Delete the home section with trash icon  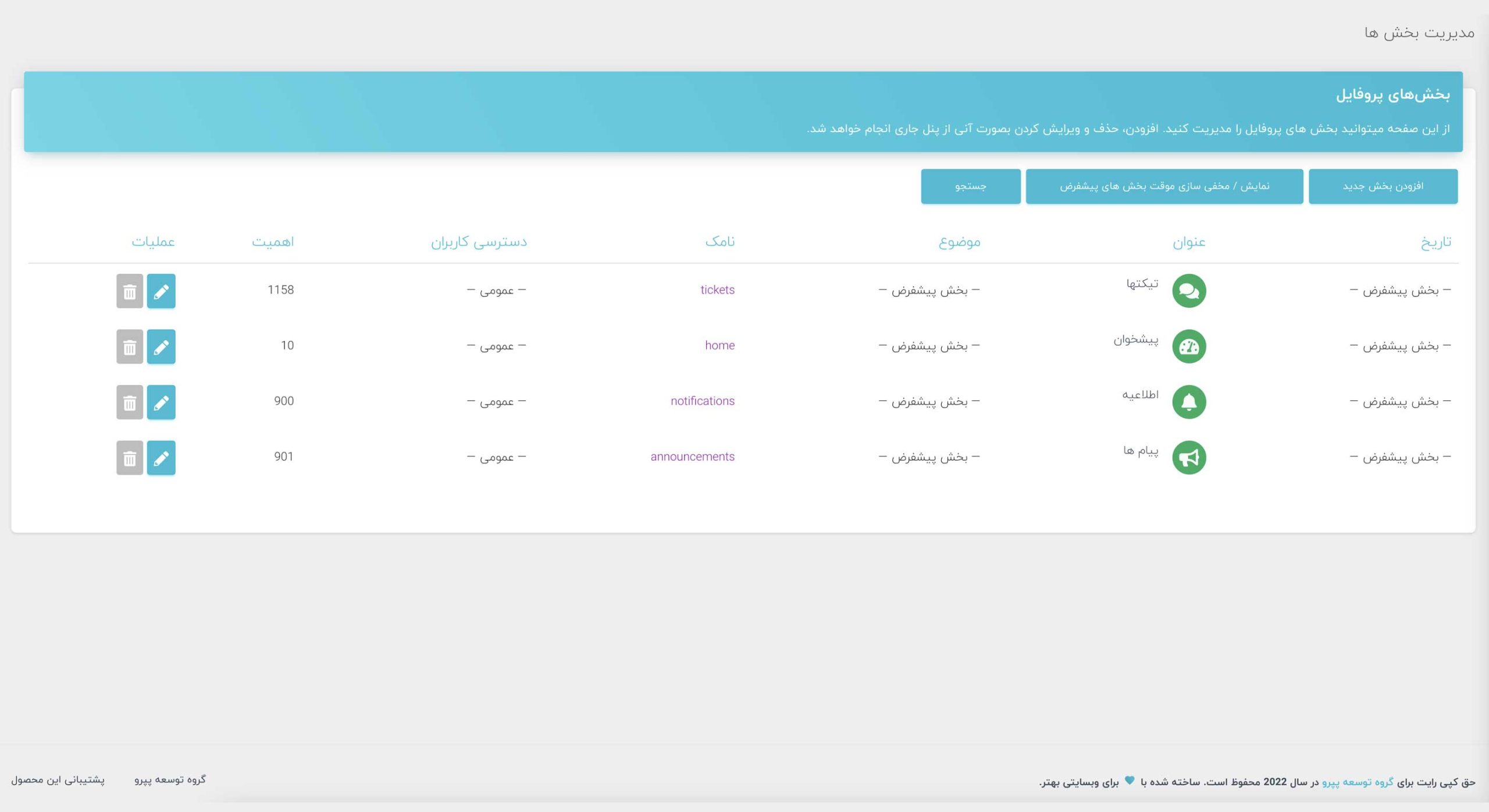point(130,347)
